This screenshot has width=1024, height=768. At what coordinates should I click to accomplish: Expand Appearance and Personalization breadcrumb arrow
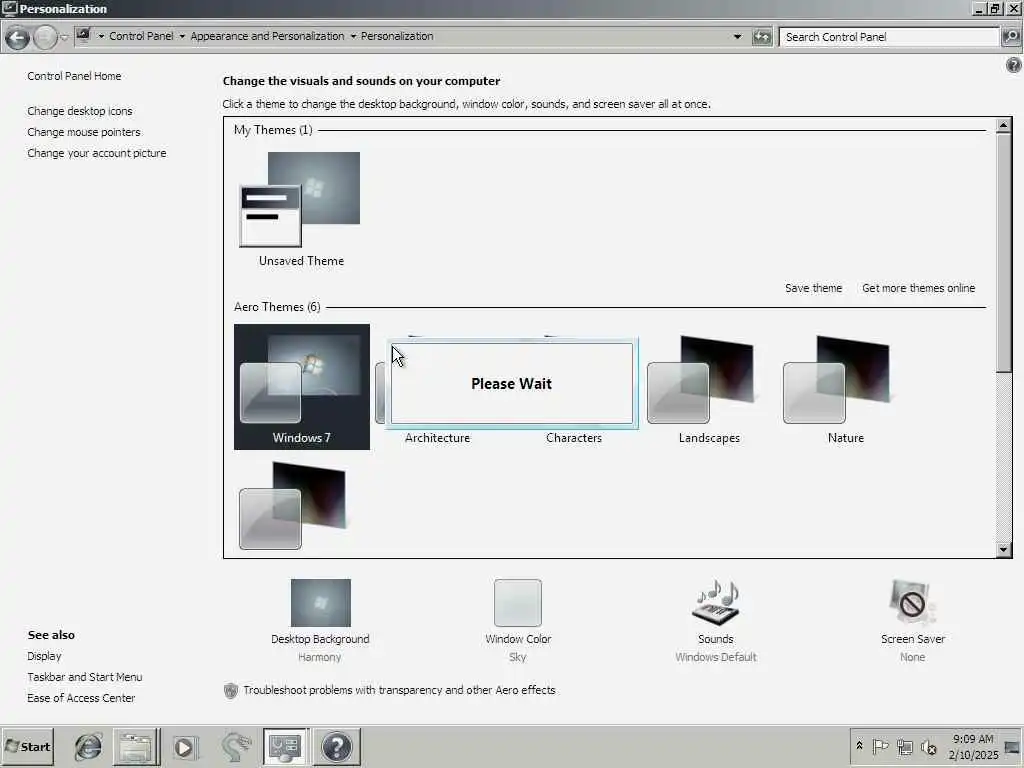click(x=353, y=37)
